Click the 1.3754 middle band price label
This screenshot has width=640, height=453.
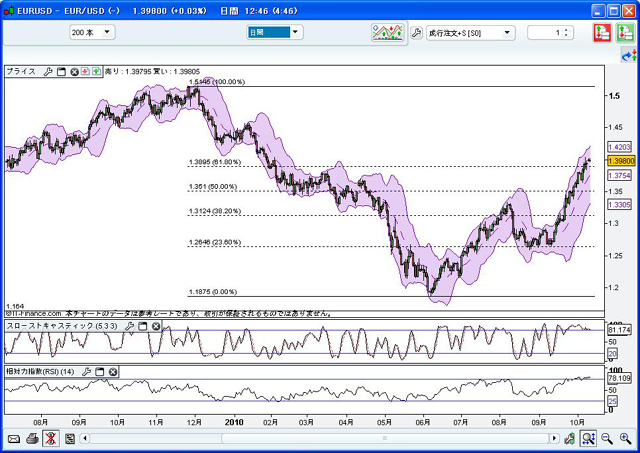[619, 175]
